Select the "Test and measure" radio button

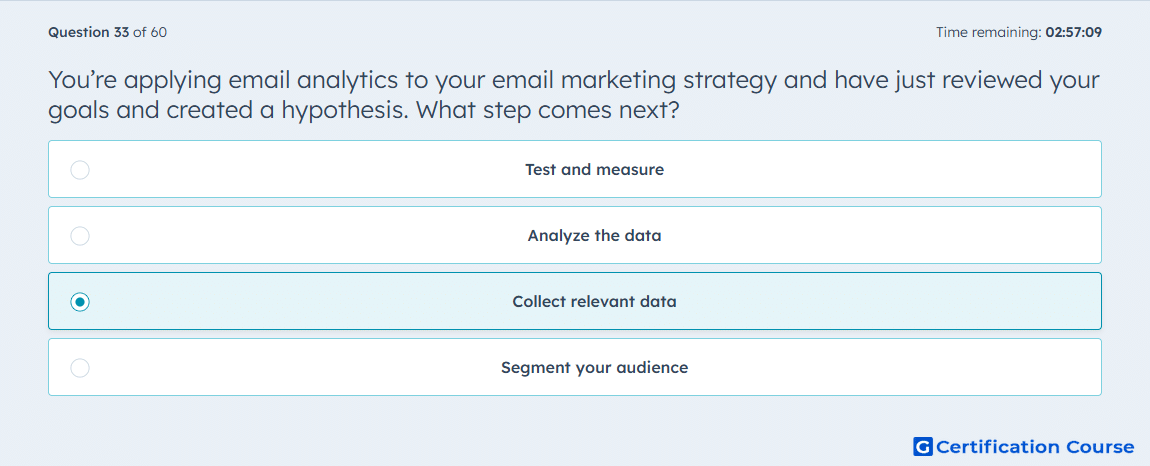pyautogui.click(x=80, y=170)
